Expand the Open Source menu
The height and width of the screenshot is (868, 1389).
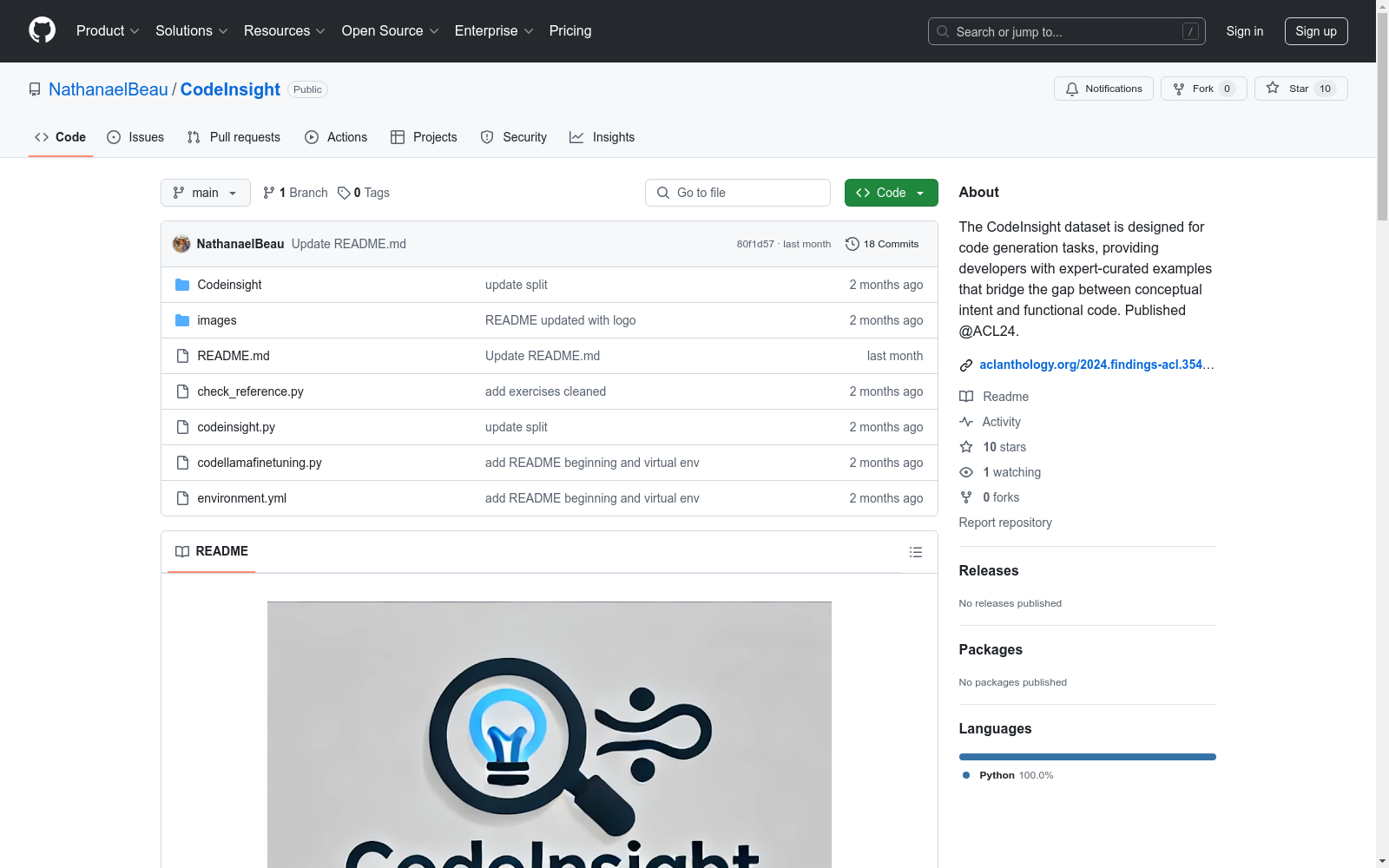click(391, 31)
